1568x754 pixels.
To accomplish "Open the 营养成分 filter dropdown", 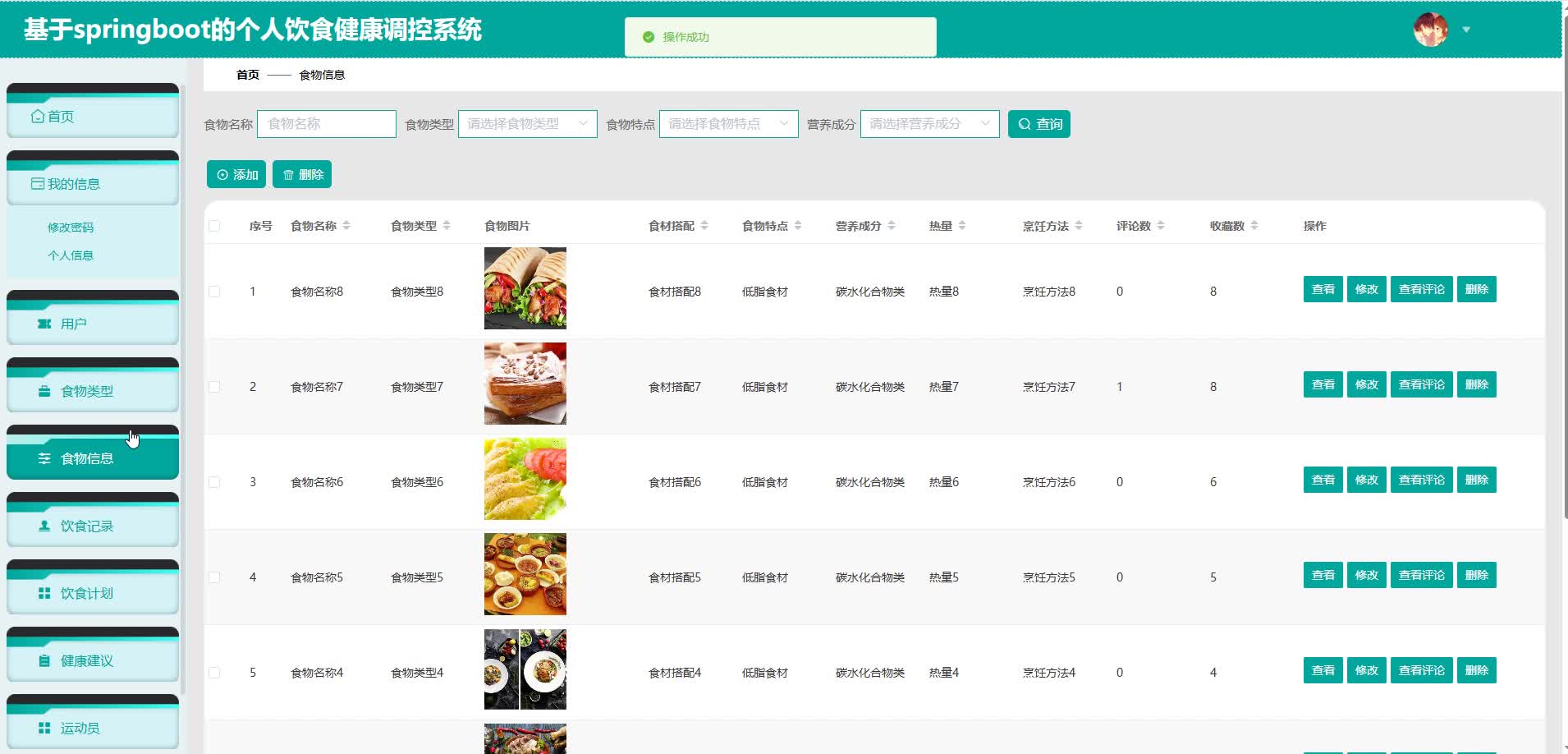I will click(929, 124).
